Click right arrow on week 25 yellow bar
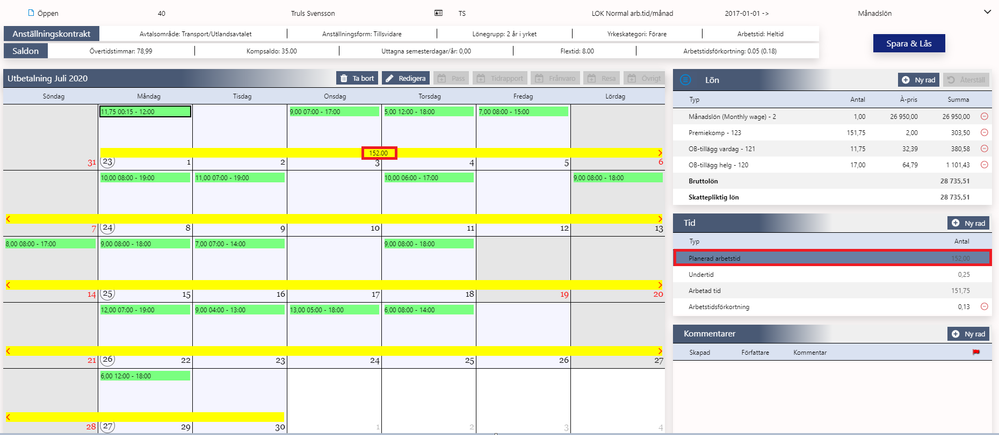This screenshot has height=435, width=999. tap(659, 285)
